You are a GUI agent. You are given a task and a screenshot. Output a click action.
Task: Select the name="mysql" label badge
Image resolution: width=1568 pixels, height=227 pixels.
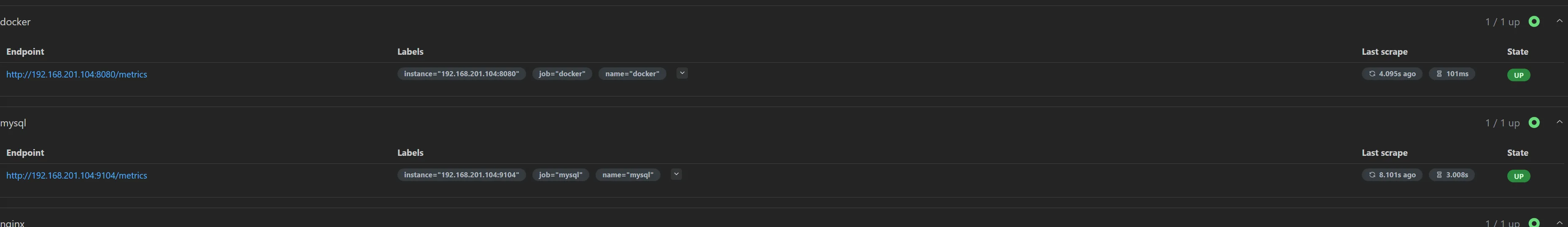[x=628, y=175]
